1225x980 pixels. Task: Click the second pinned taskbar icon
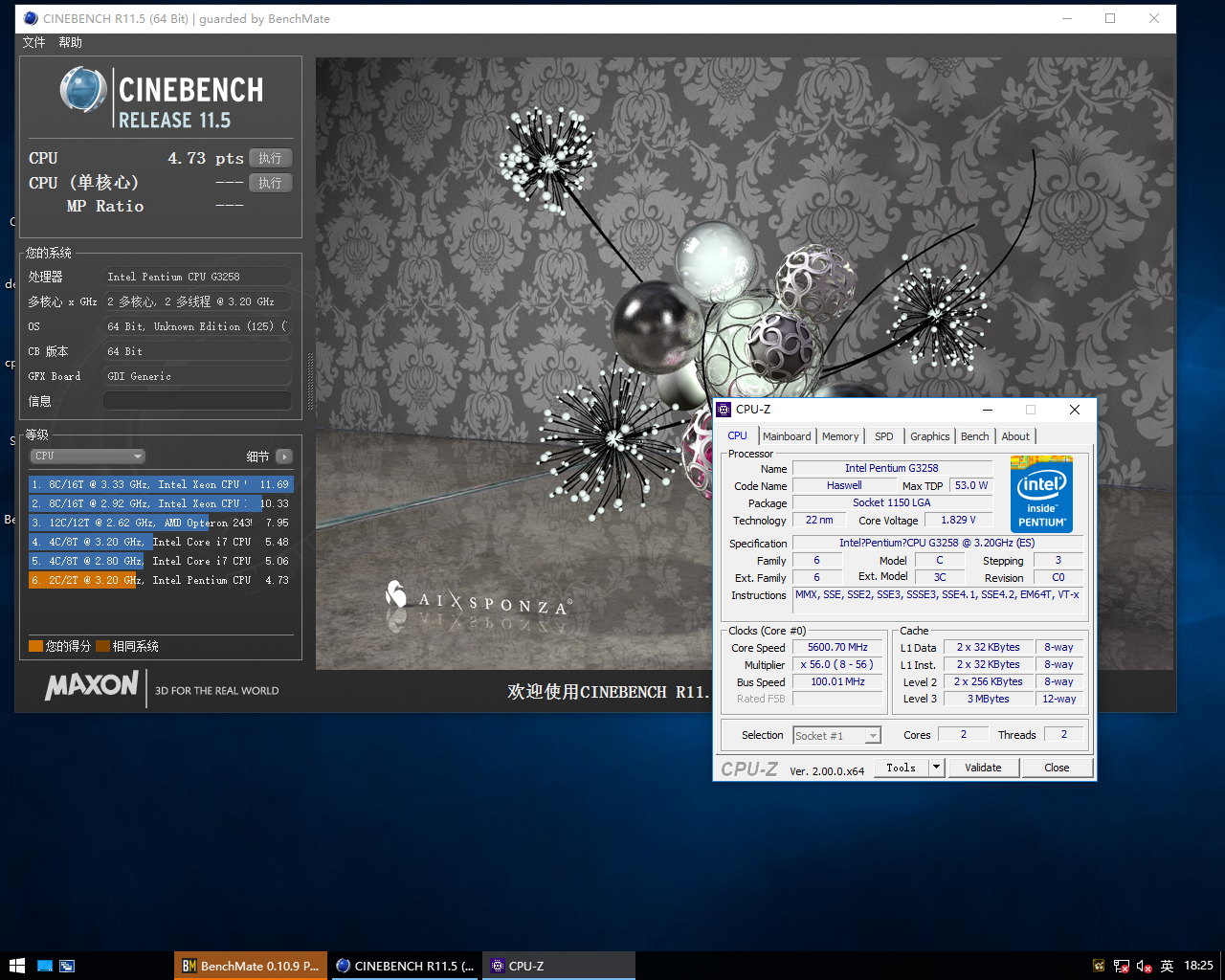[67, 966]
